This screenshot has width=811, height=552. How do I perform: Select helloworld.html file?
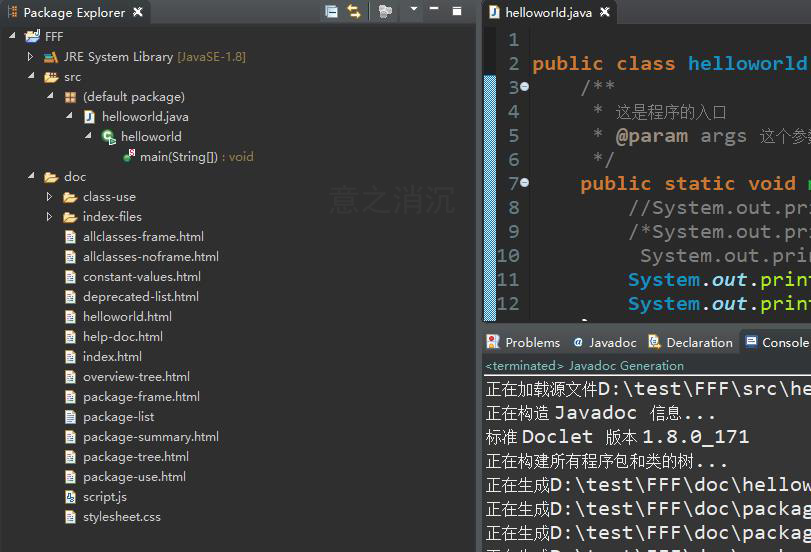click(x=127, y=317)
